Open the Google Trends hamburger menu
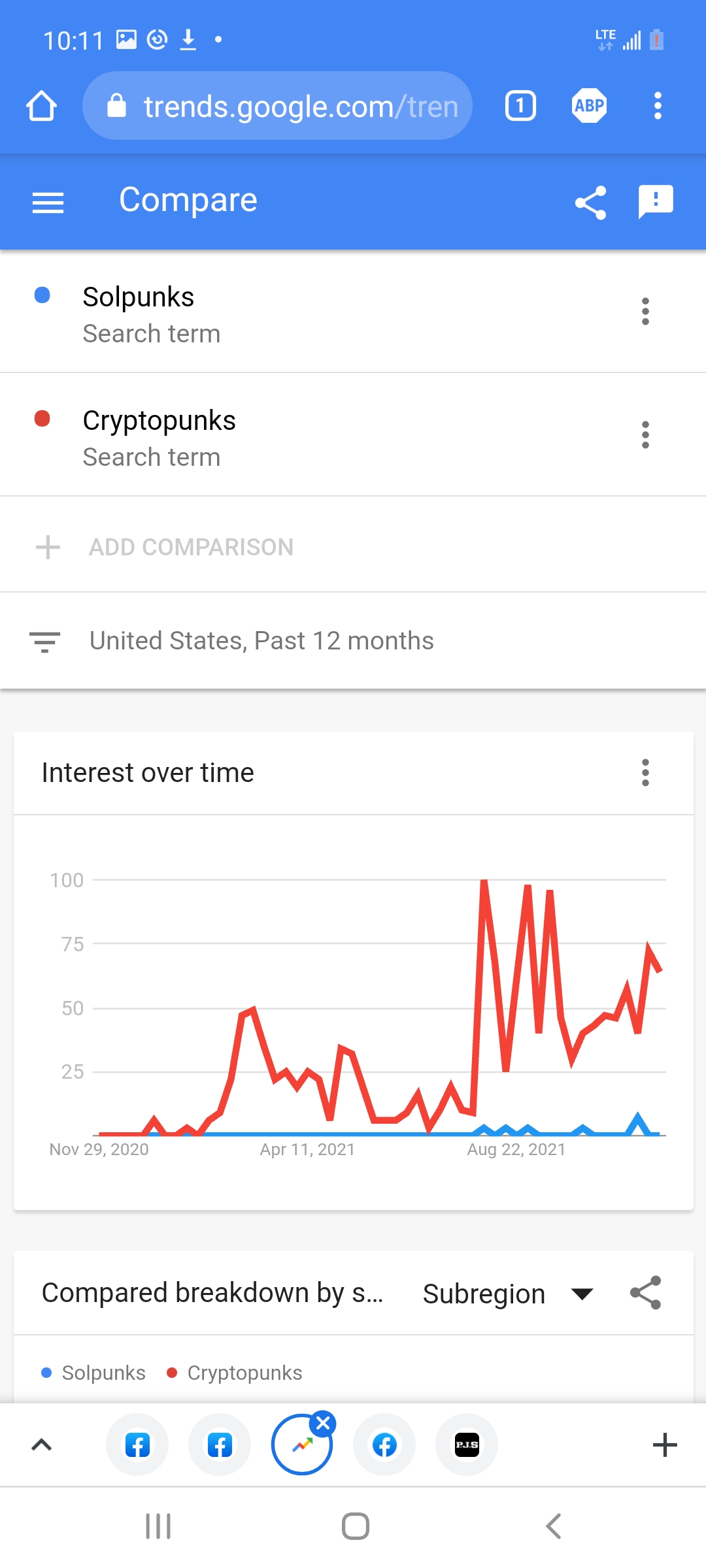 [x=48, y=203]
